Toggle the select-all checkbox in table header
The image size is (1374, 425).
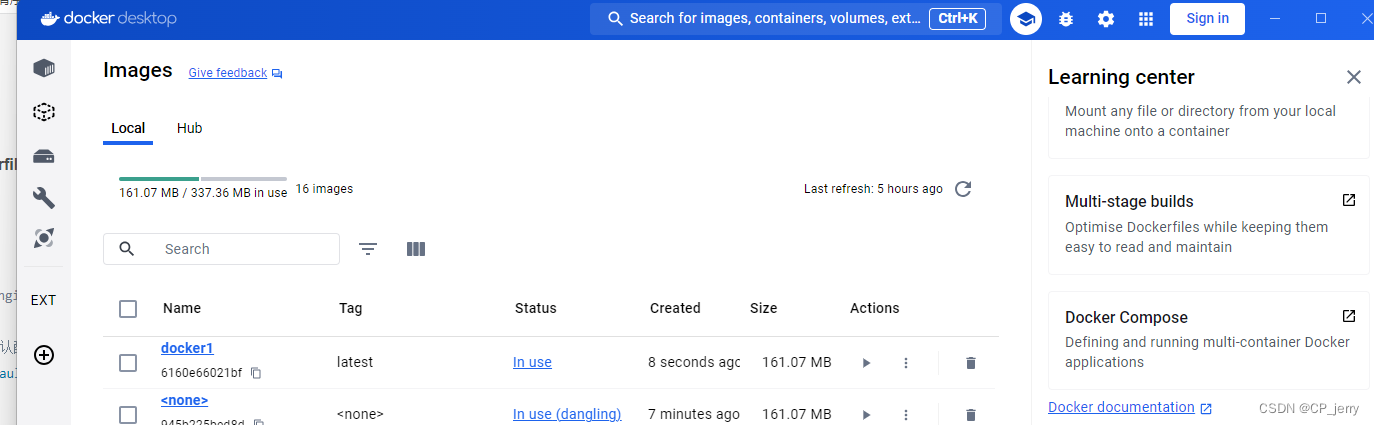tap(128, 309)
